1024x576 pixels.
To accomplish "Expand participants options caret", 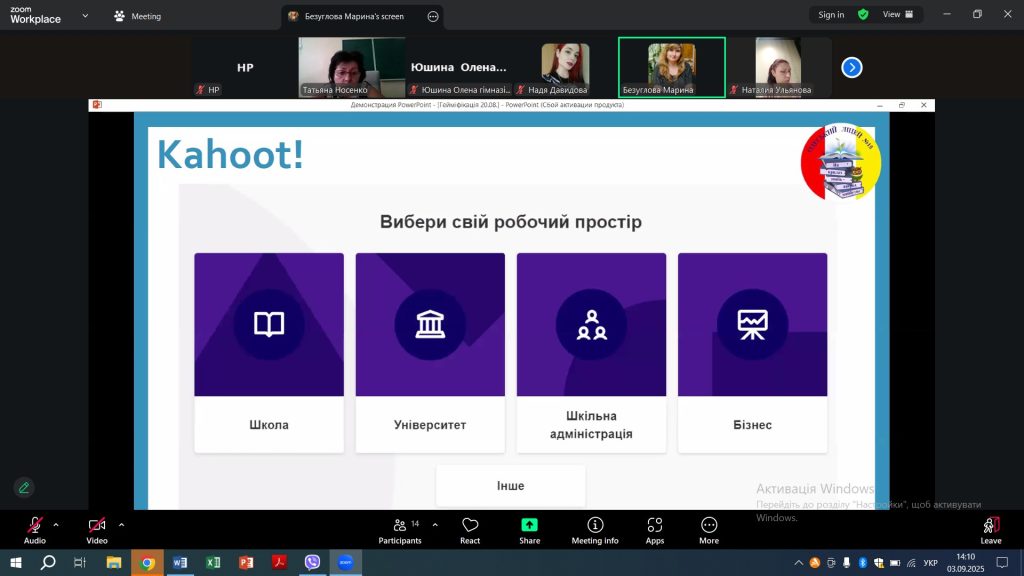I will [x=435, y=524].
